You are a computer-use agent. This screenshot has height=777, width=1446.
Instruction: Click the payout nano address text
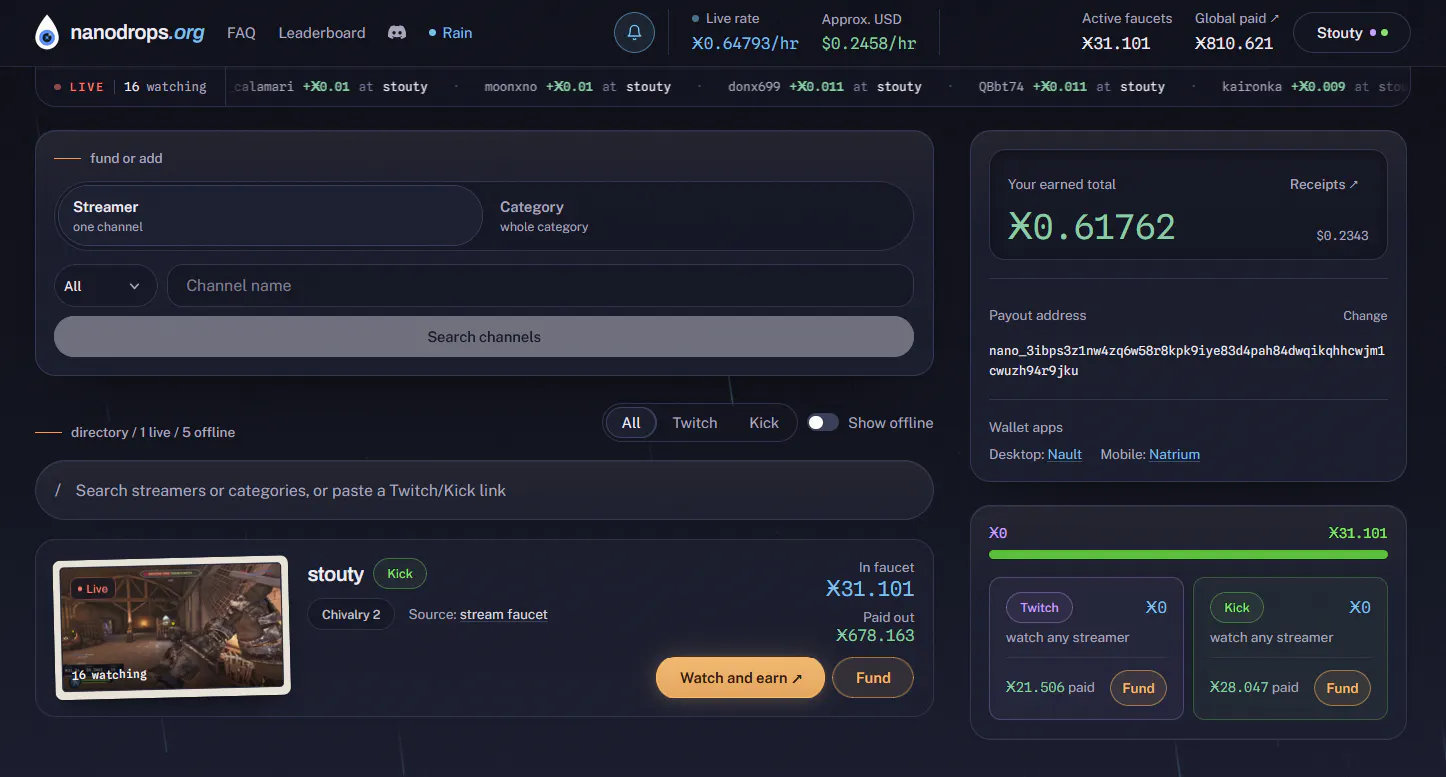[x=1187, y=361]
